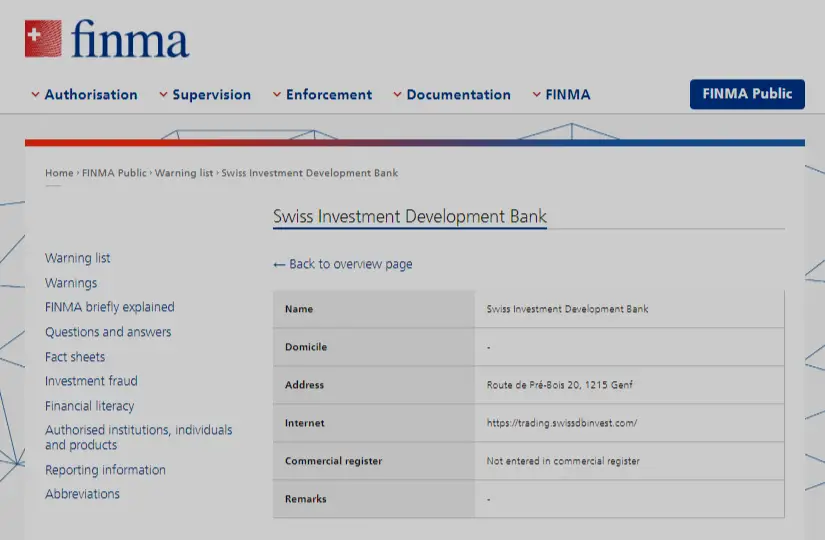Click Back to overview page link
This screenshot has height=540, width=825.
pos(350,264)
